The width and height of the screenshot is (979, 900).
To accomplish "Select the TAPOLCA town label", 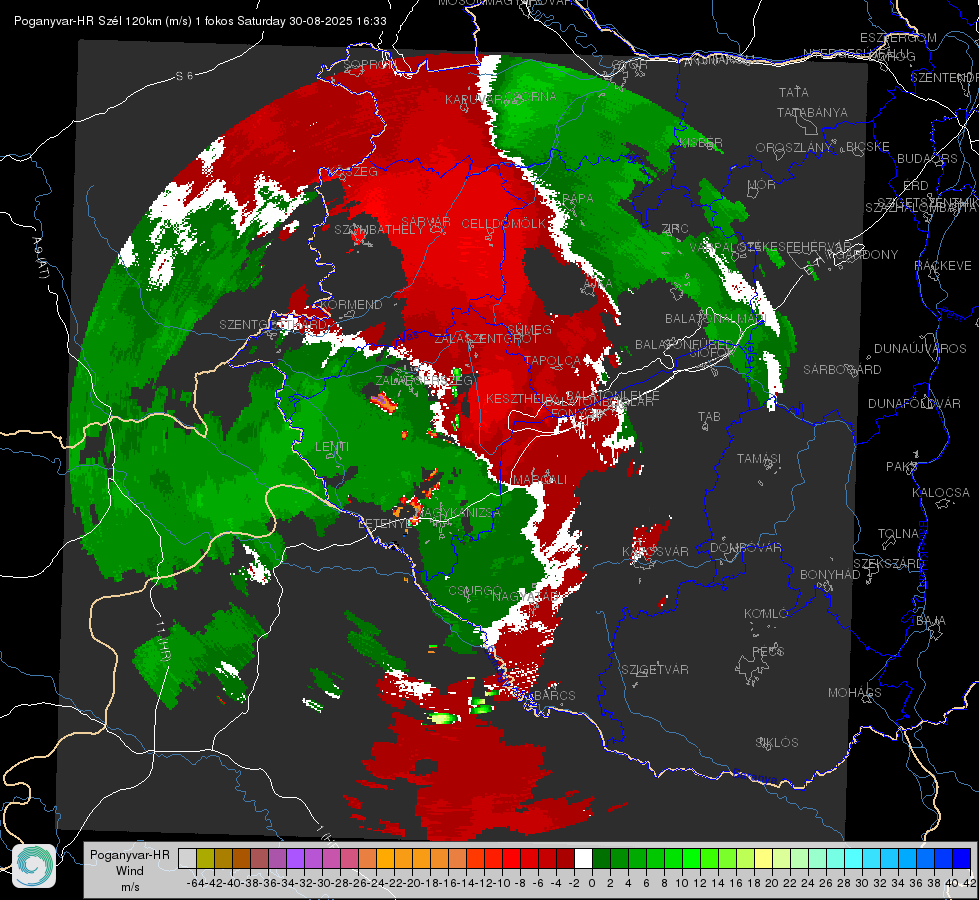I will pyautogui.click(x=553, y=360).
